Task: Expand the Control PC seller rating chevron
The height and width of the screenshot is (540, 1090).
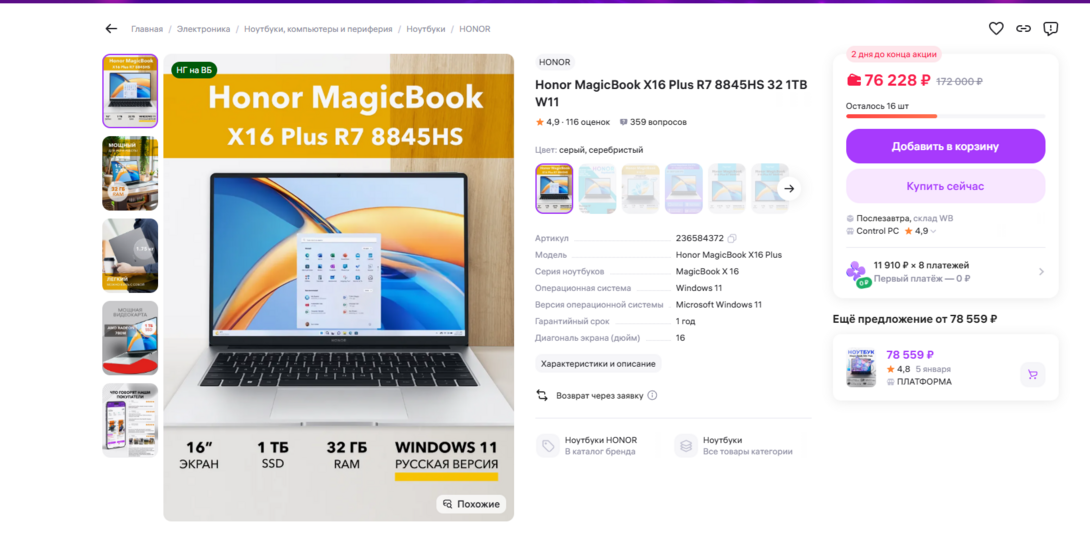Action: click(934, 231)
